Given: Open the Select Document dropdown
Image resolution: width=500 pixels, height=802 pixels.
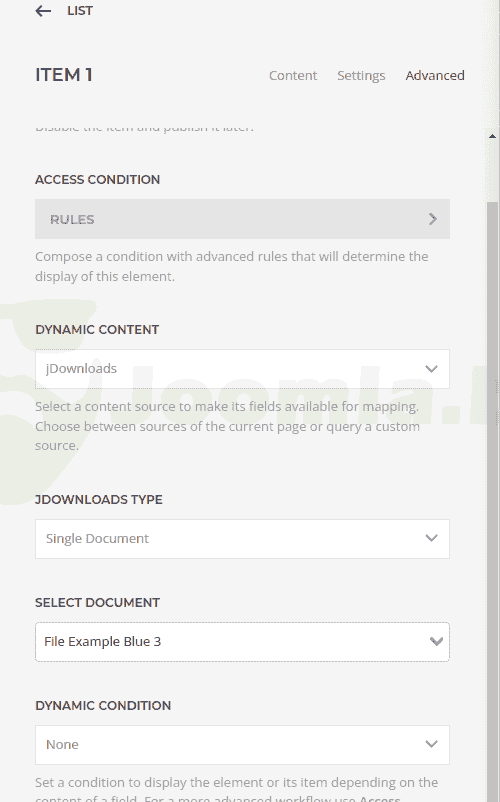Looking at the screenshot, I should [242, 642].
